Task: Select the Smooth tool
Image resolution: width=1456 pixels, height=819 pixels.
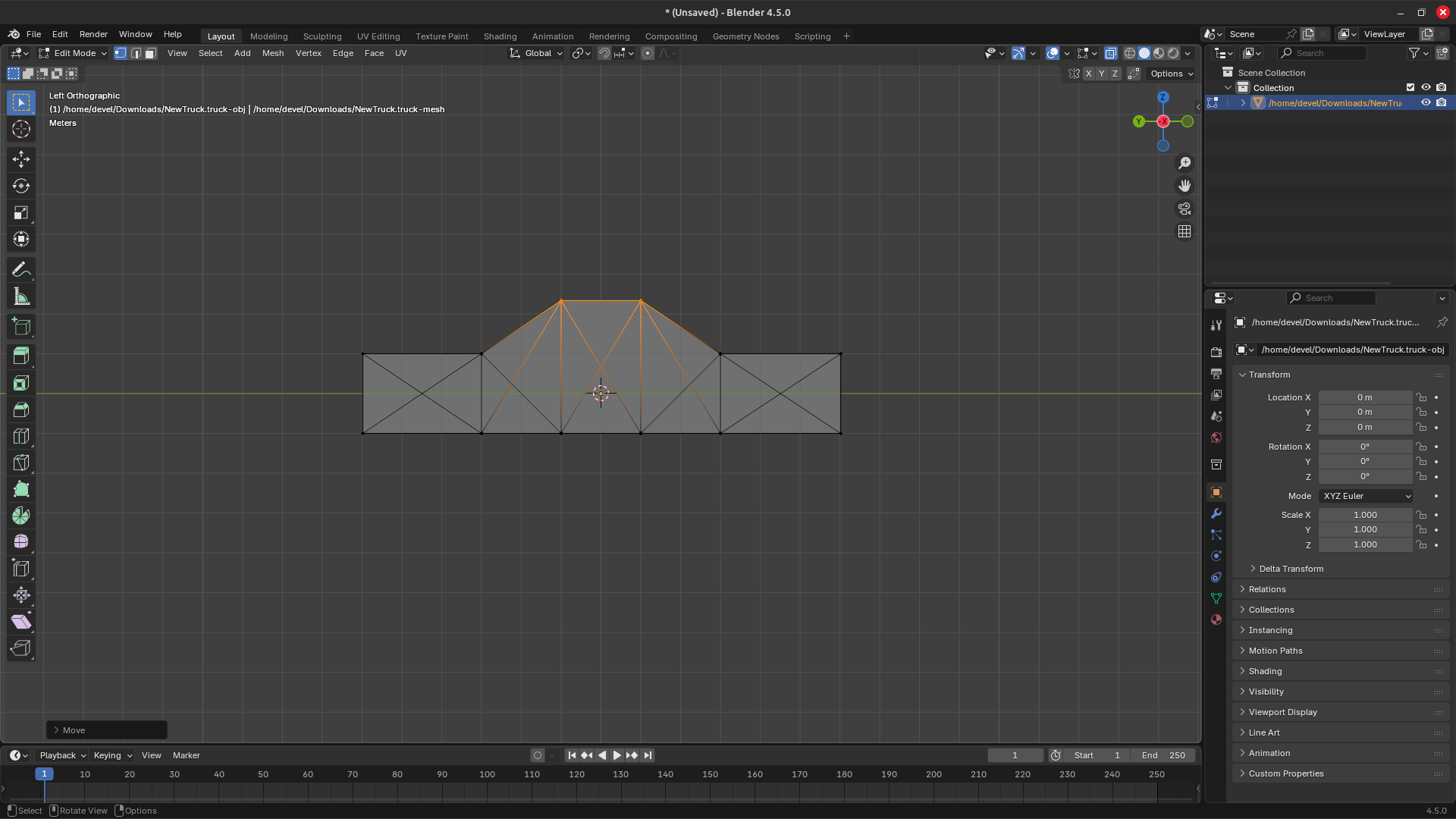Action: (21, 541)
